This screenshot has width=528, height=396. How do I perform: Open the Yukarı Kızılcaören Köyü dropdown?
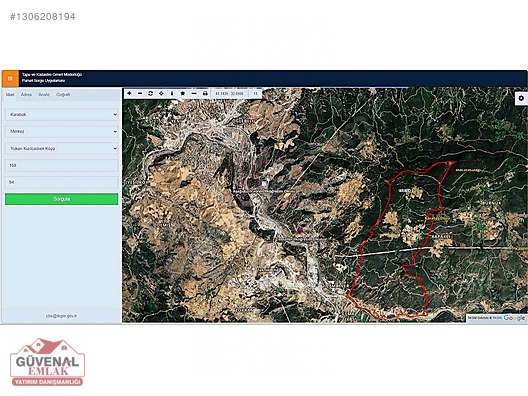[x=62, y=148]
